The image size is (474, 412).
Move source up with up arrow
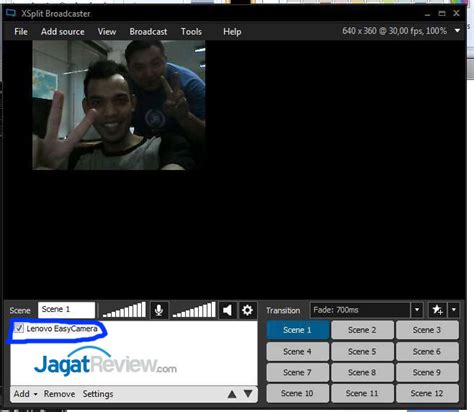(x=232, y=395)
